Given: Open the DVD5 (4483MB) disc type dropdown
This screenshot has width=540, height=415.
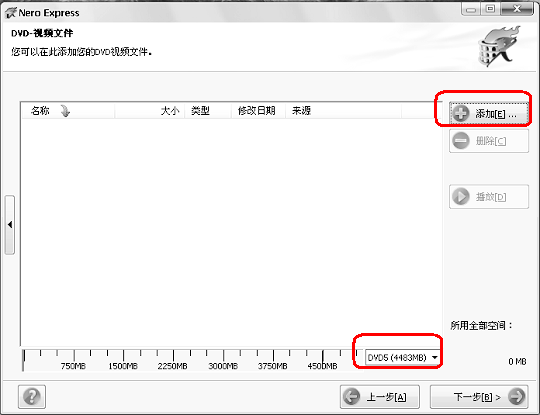Looking at the screenshot, I should 402,357.
